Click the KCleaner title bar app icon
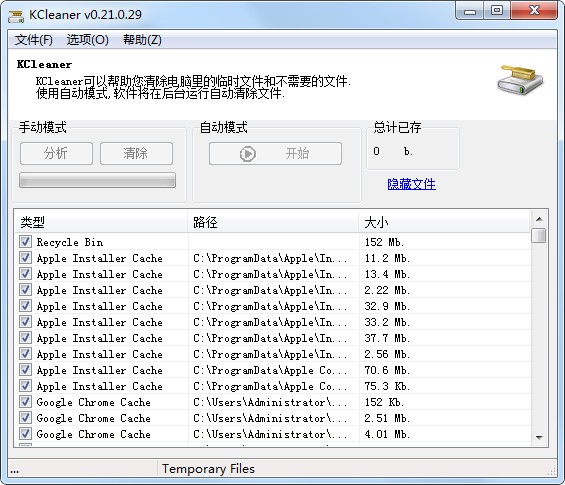This screenshot has height=485, width=565. tap(16, 15)
